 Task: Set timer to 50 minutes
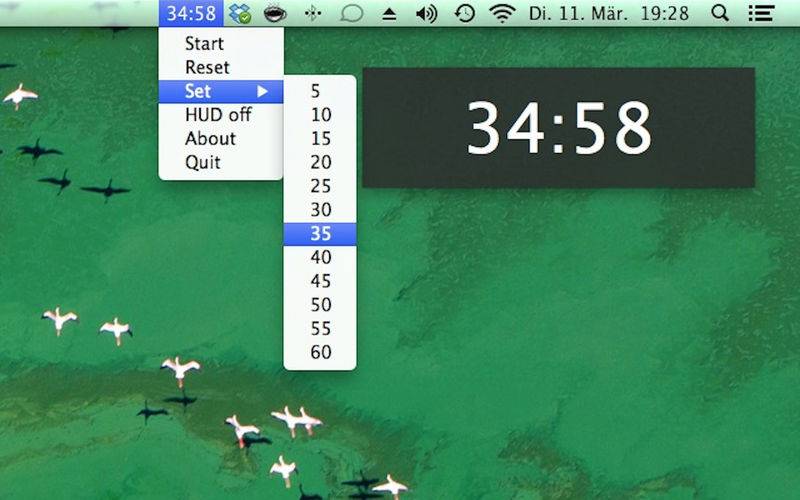[x=320, y=305]
